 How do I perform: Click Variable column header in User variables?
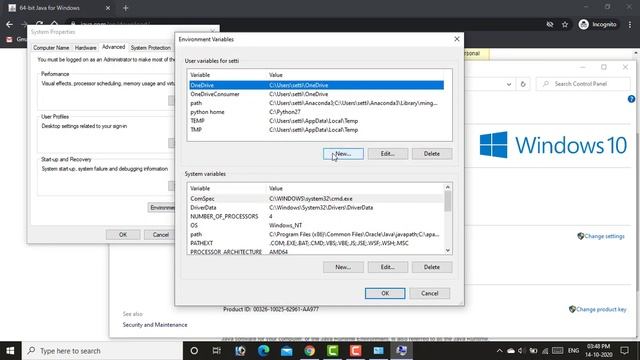pyautogui.click(x=227, y=75)
